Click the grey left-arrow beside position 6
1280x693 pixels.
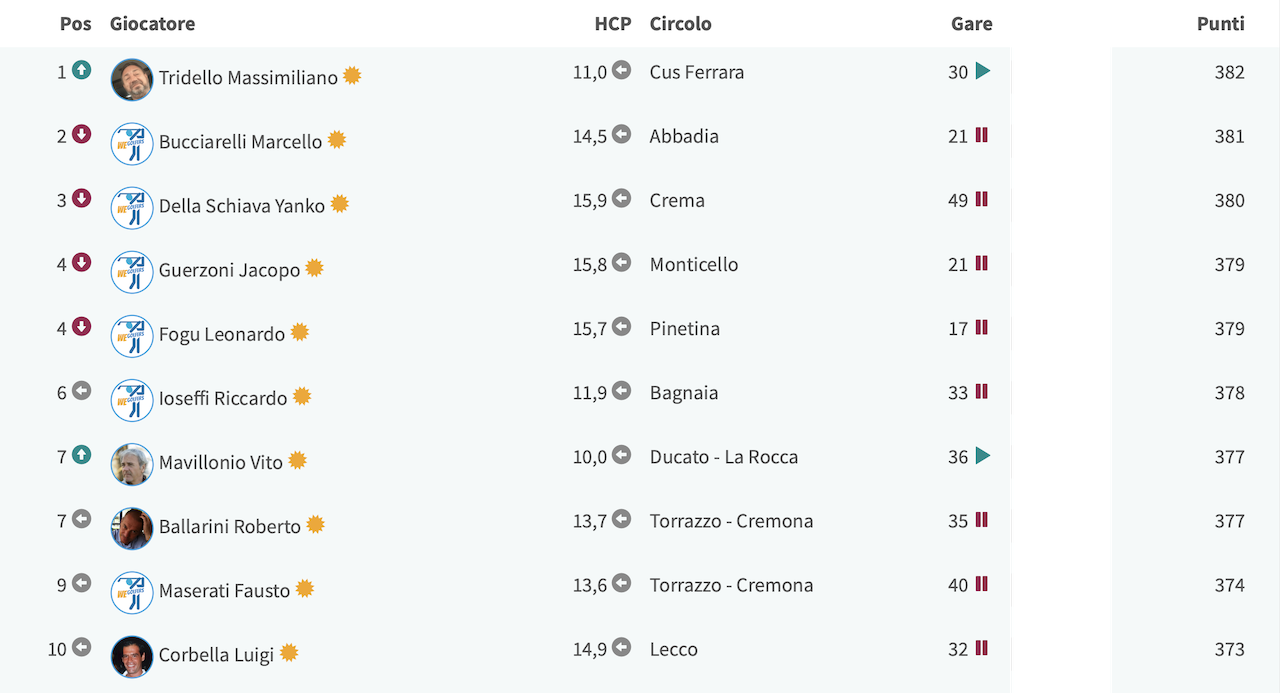[82, 391]
